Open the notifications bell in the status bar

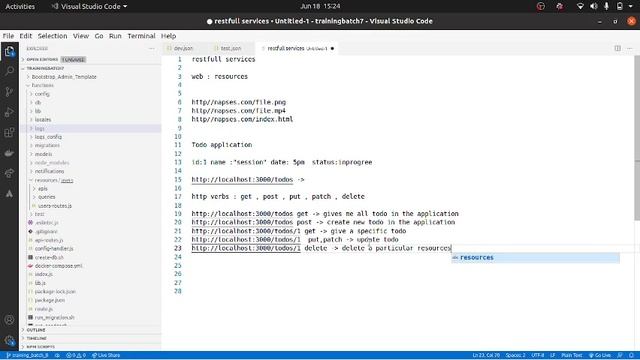[631, 355]
